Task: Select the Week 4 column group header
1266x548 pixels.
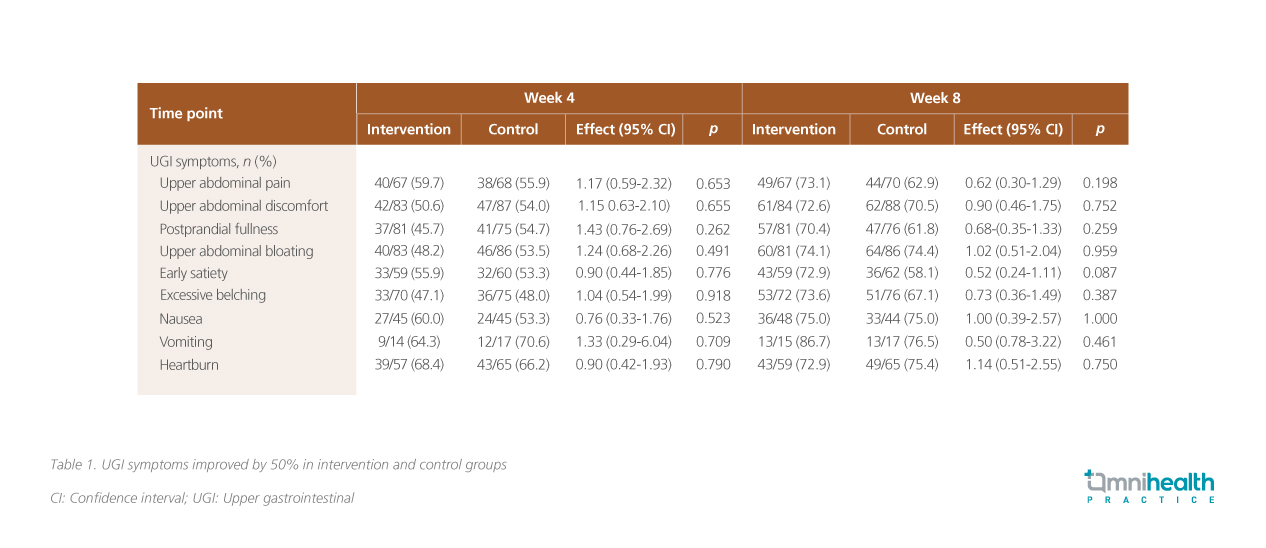Action: [x=549, y=98]
